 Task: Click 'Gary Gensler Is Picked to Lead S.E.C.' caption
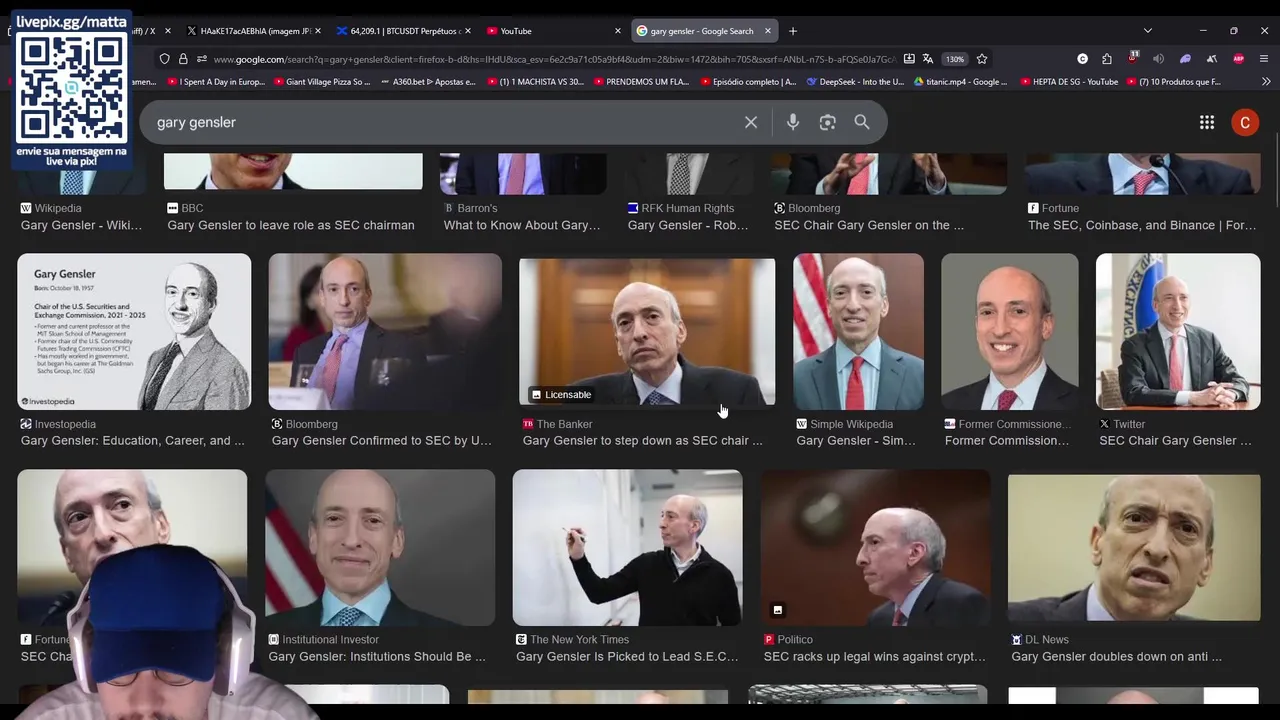click(627, 657)
